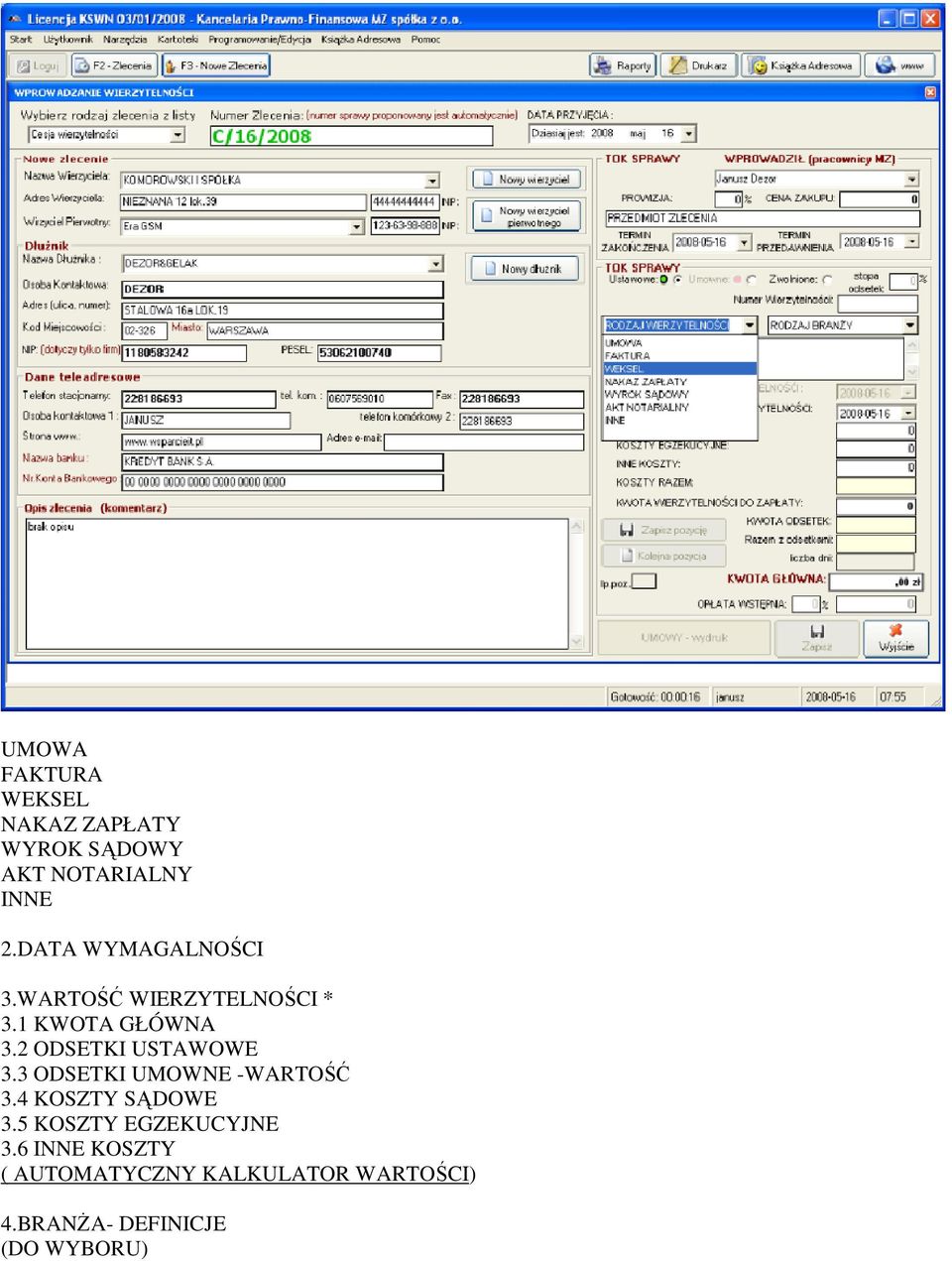Viewport: 952px width, 1261px height.
Task: Open the Rodzaj Branży dropdown
Action: (x=910, y=325)
